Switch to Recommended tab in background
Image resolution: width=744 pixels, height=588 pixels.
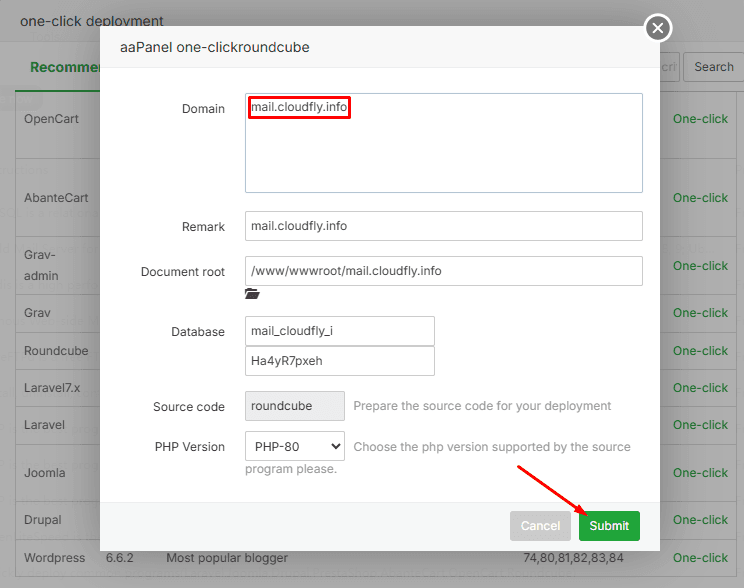(65, 67)
